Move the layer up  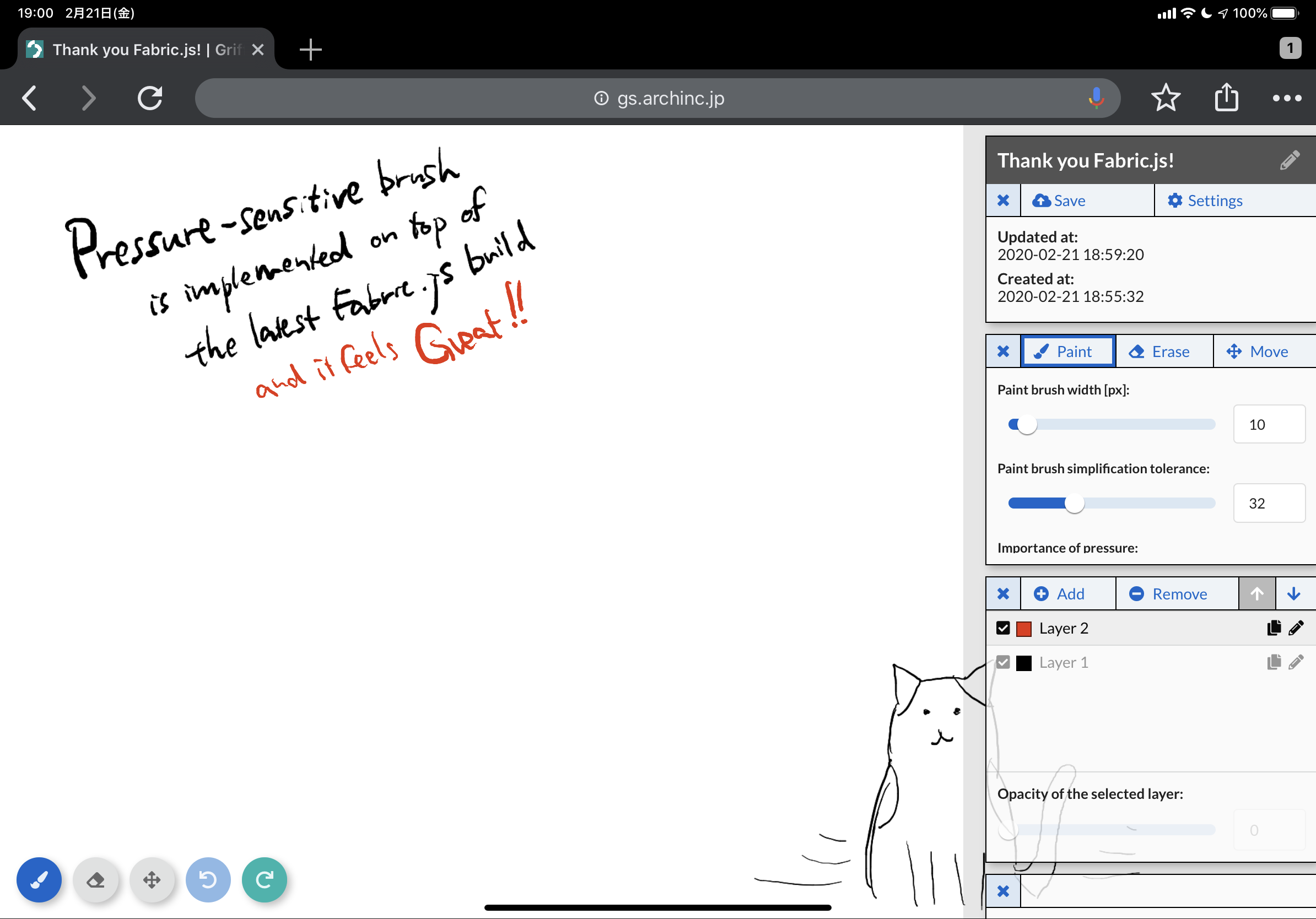1256,593
